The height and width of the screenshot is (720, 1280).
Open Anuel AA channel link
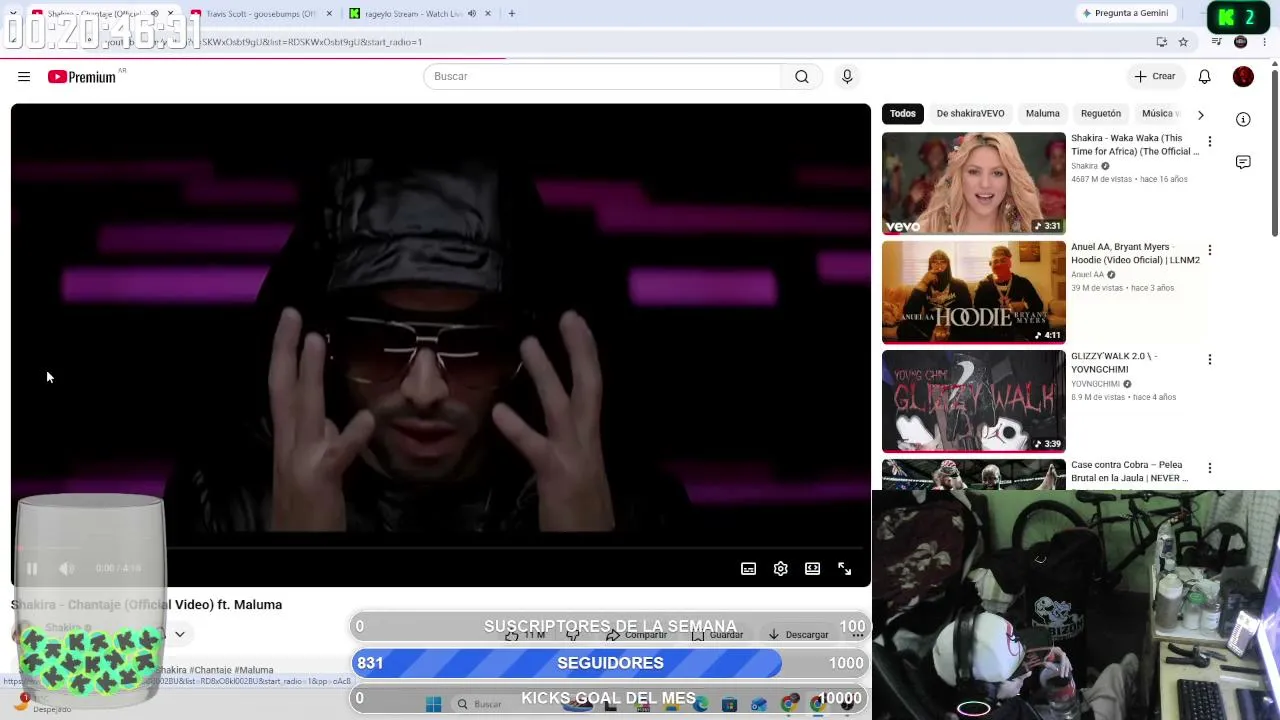(x=1087, y=275)
